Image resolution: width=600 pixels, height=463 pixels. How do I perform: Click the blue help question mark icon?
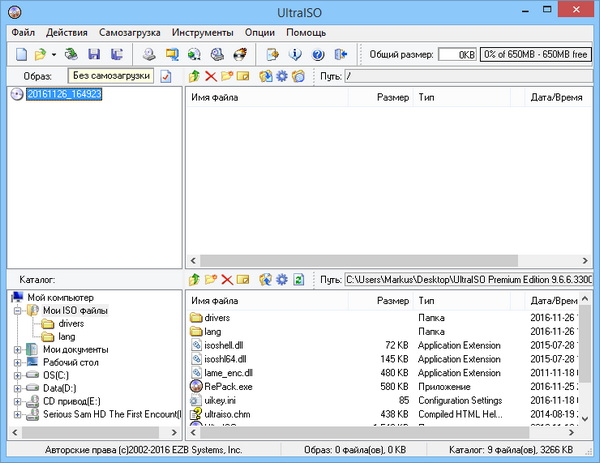tap(318, 53)
